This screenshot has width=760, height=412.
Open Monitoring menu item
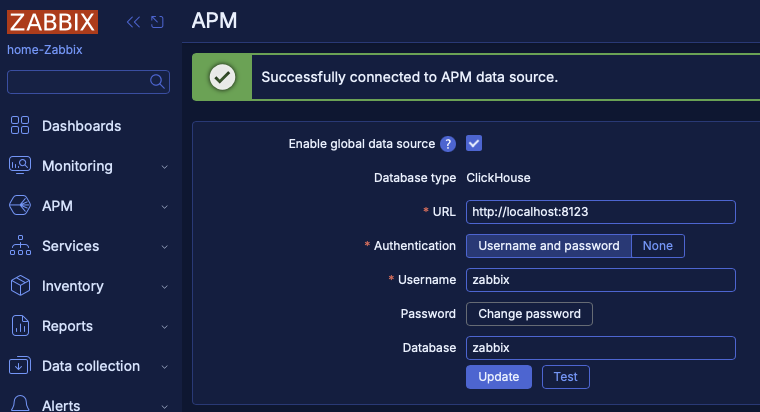77,166
